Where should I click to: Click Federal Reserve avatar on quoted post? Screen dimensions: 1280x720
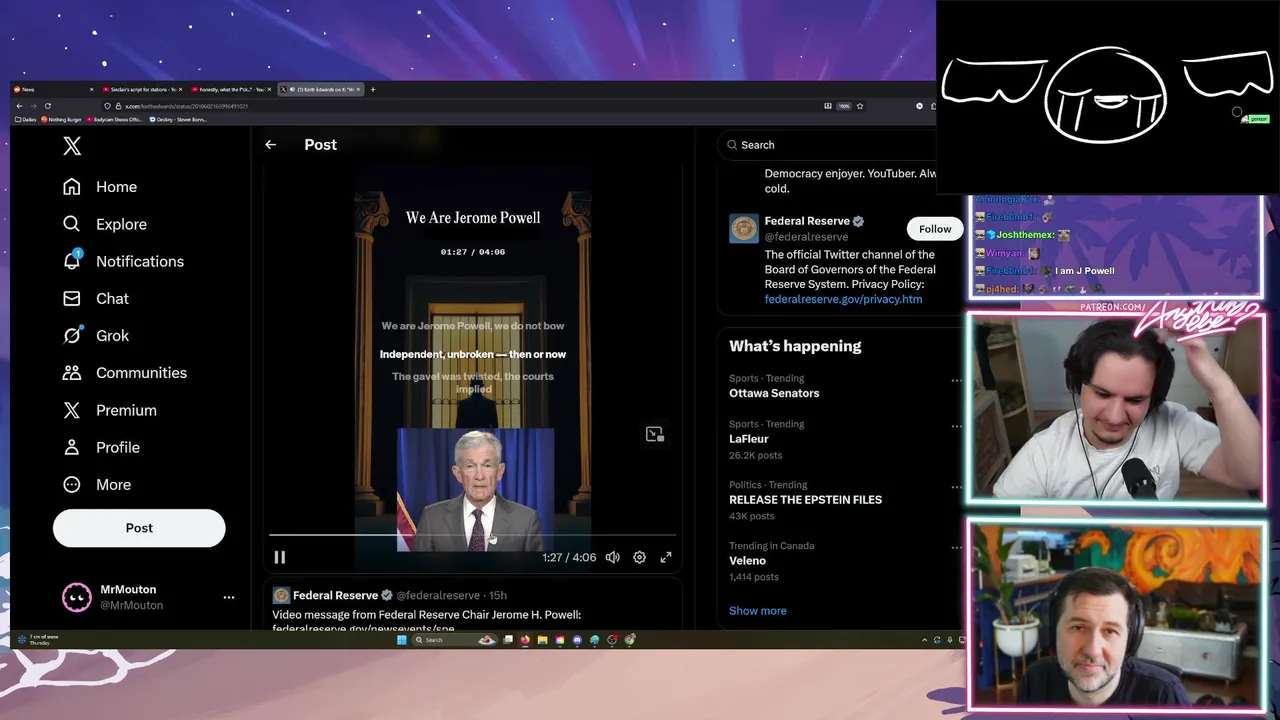[281, 595]
